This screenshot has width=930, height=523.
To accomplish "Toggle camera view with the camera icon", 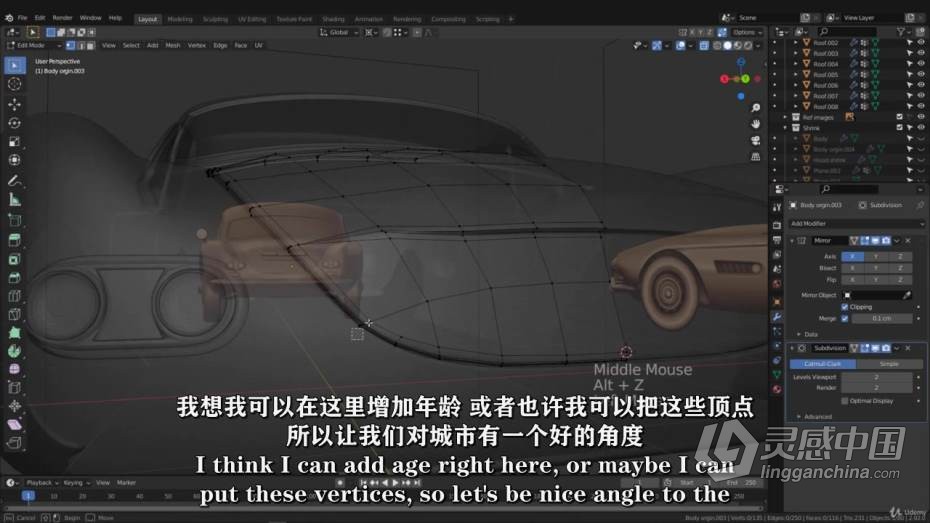I will (x=756, y=141).
